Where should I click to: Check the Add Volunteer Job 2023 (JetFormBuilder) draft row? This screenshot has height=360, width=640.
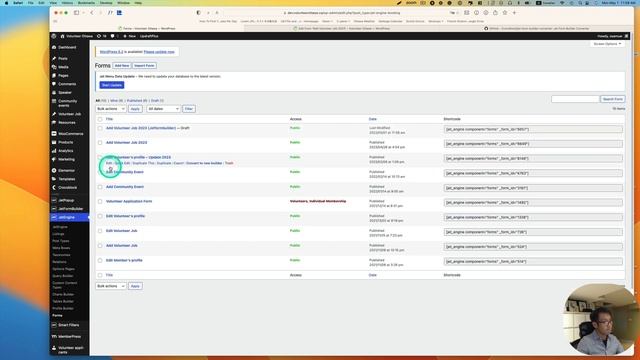pos(100,128)
